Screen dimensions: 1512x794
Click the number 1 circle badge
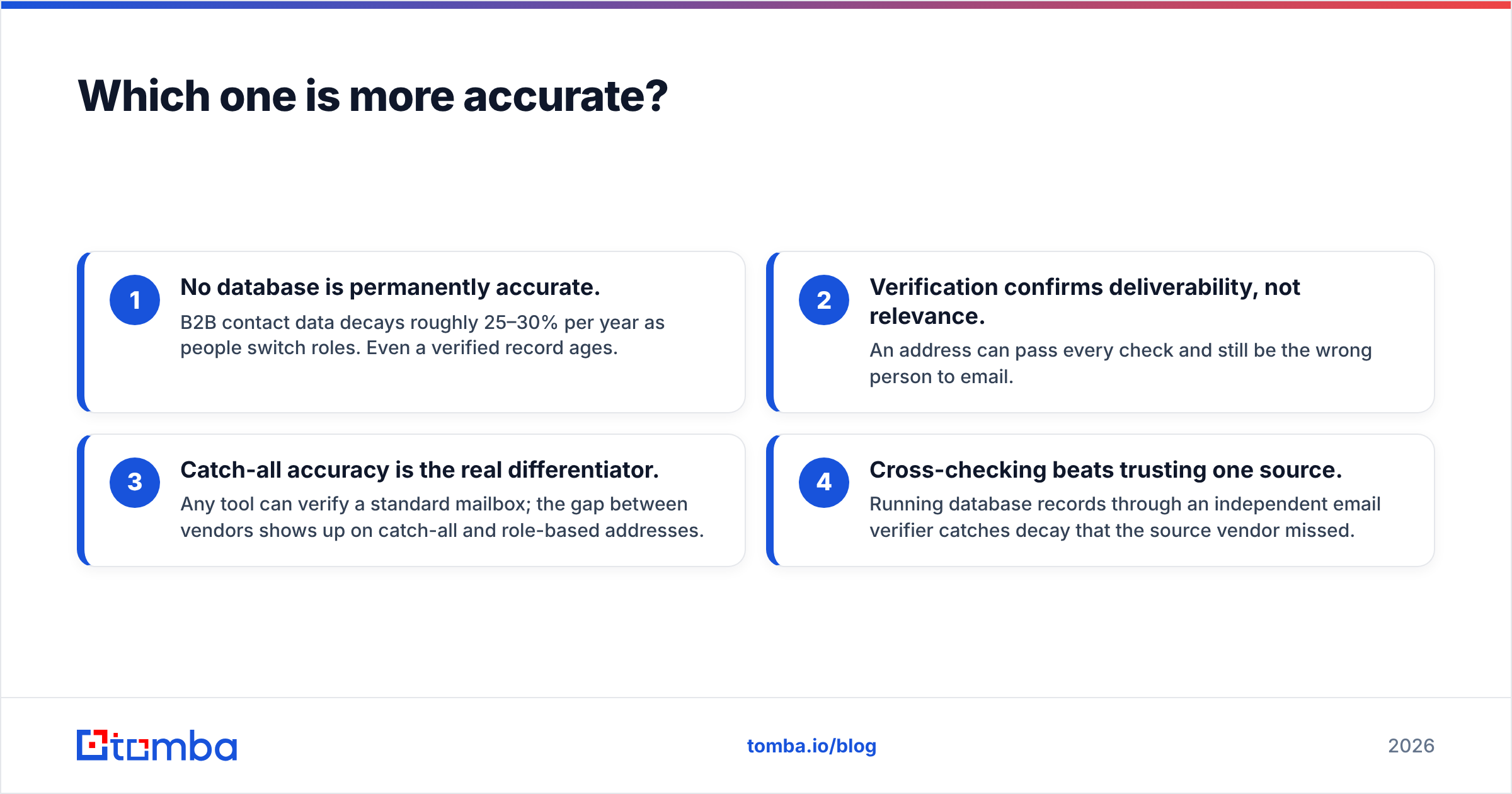135,300
